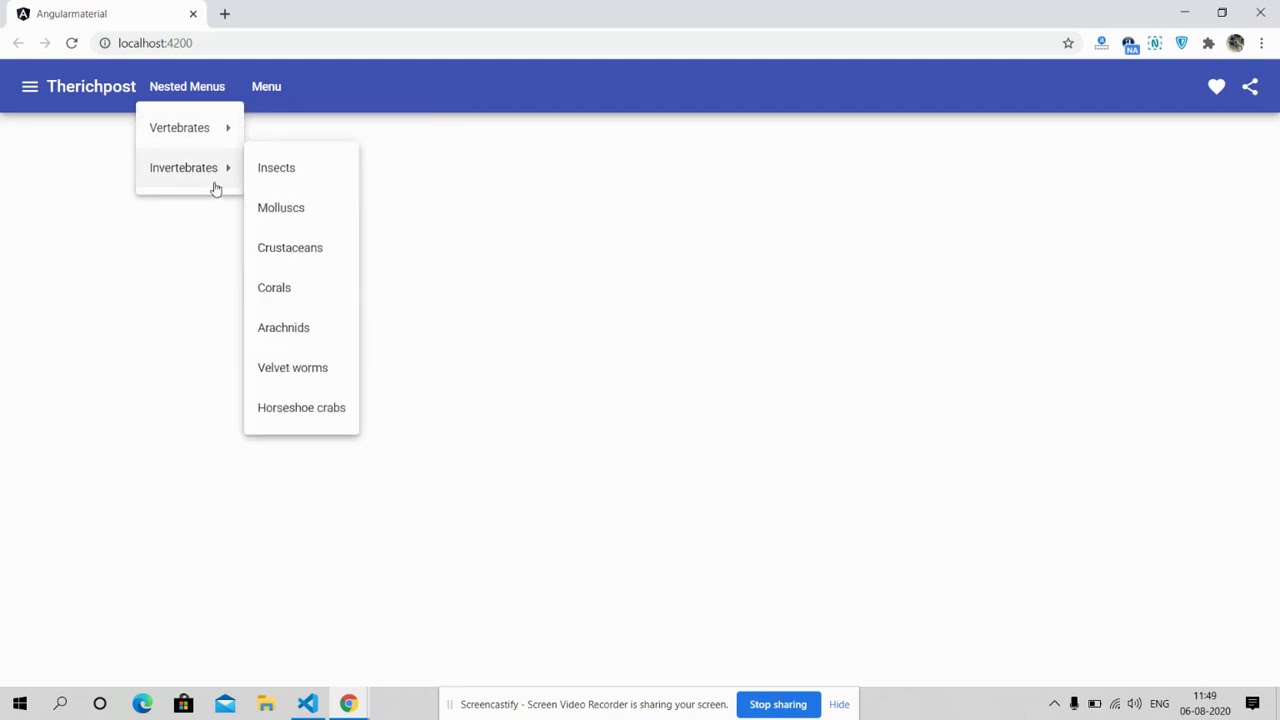Expand the Vertebrates submenu
The width and height of the screenshot is (1280, 720).
tap(190, 128)
